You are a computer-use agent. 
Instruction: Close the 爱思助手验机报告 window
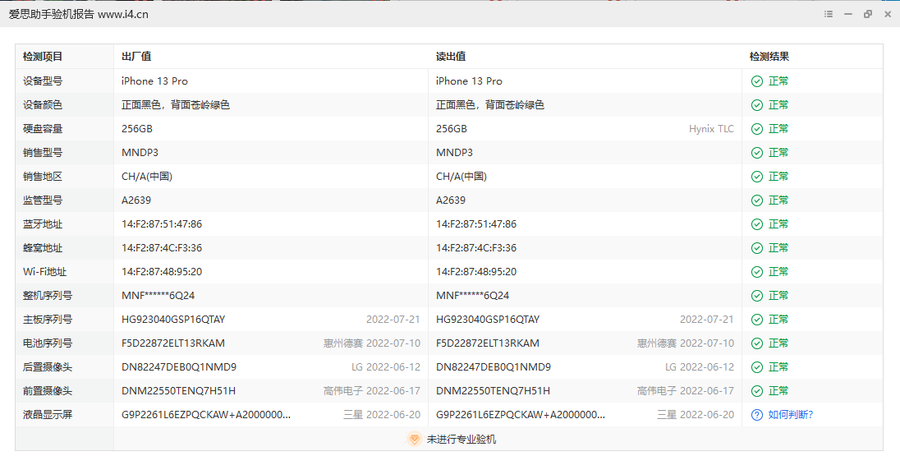(887, 14)
